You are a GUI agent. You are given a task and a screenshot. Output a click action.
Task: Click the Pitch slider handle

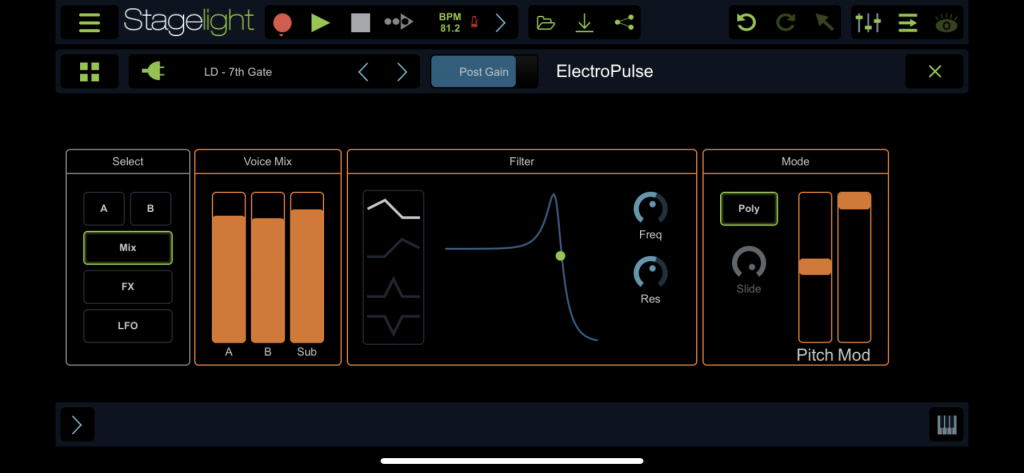pyautogui.click(x=815, y=267)
